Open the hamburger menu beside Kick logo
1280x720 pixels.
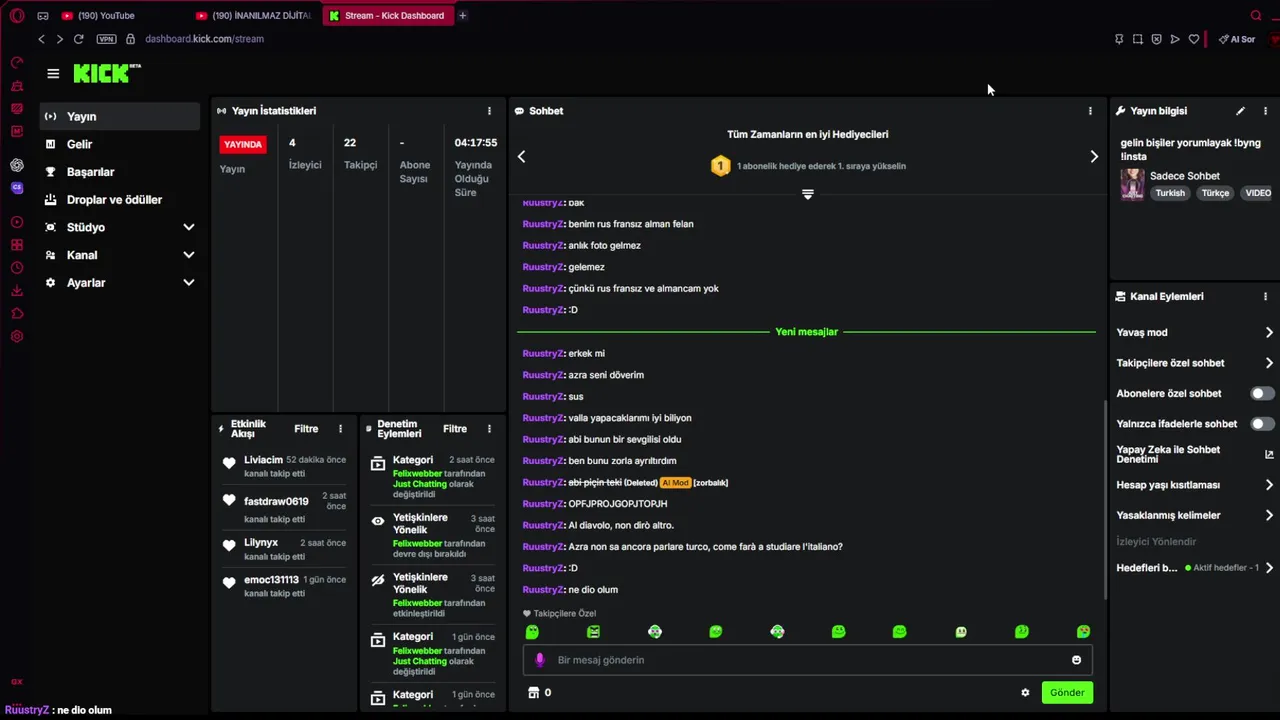coord(53,74)
